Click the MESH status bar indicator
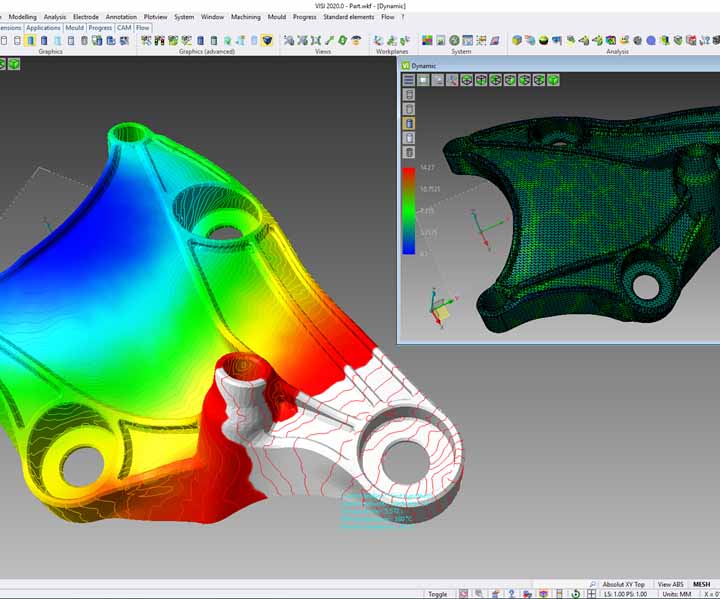This screenshot has width=720, height=599. click(701, 584)
